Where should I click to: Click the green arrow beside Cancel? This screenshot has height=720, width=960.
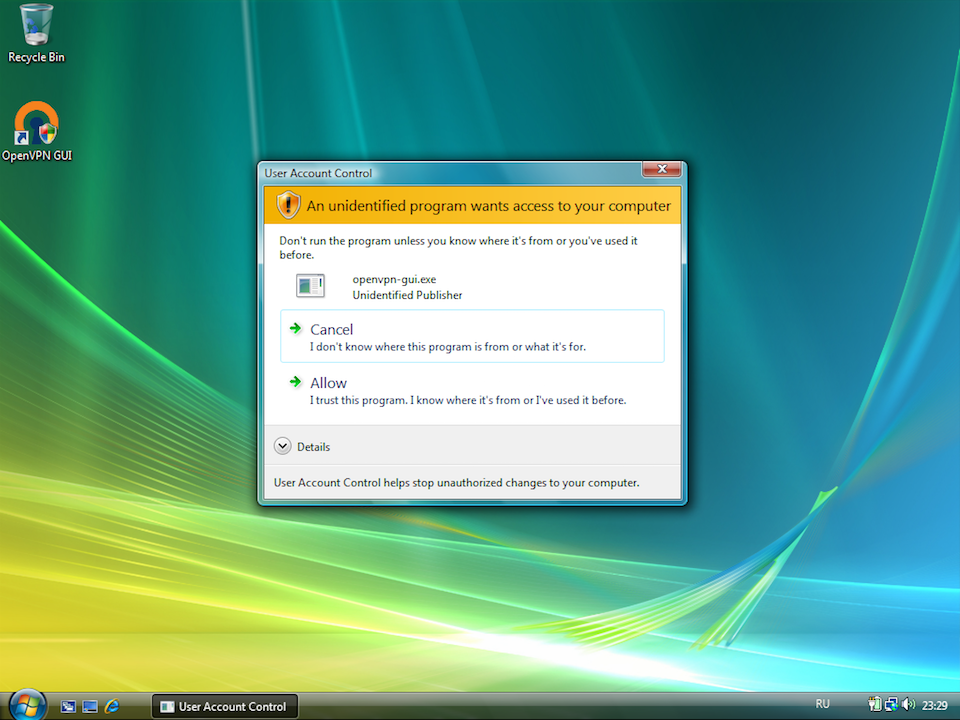click(296, 329)
